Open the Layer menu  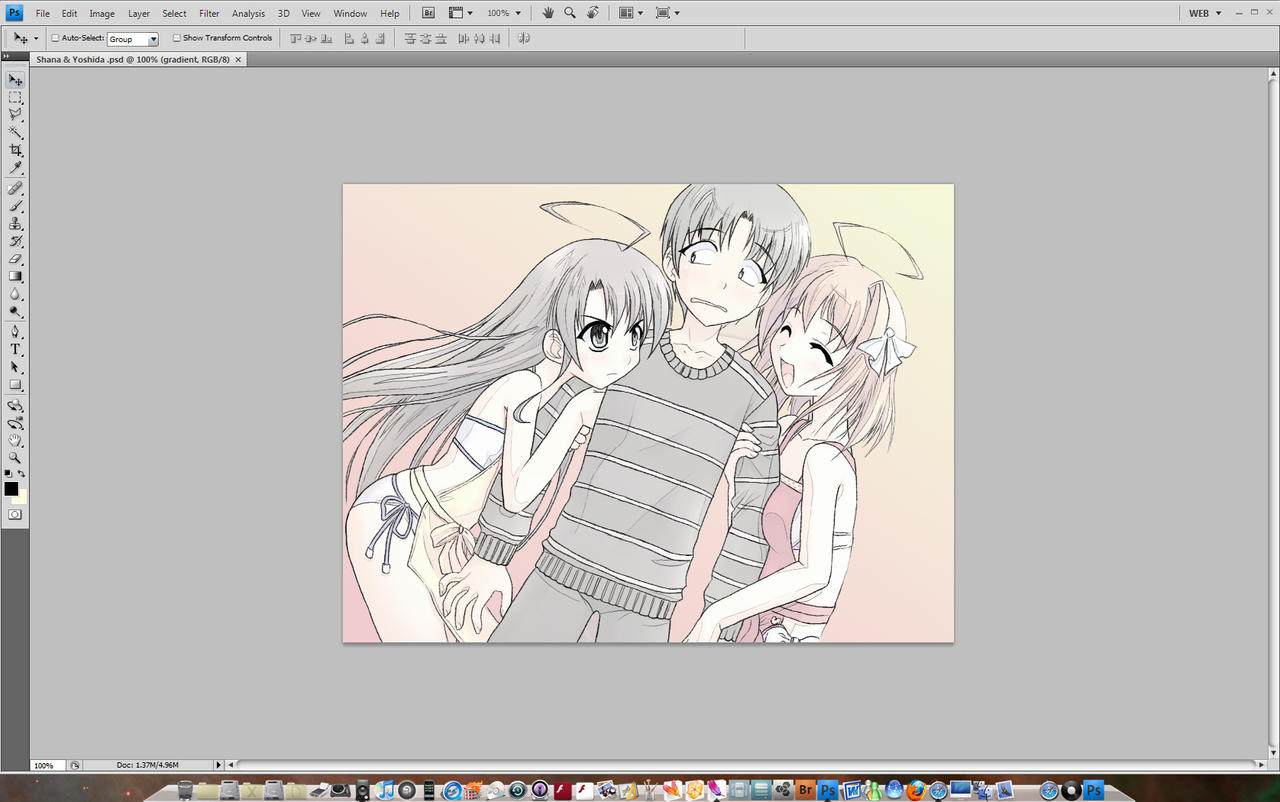[139, 13]
